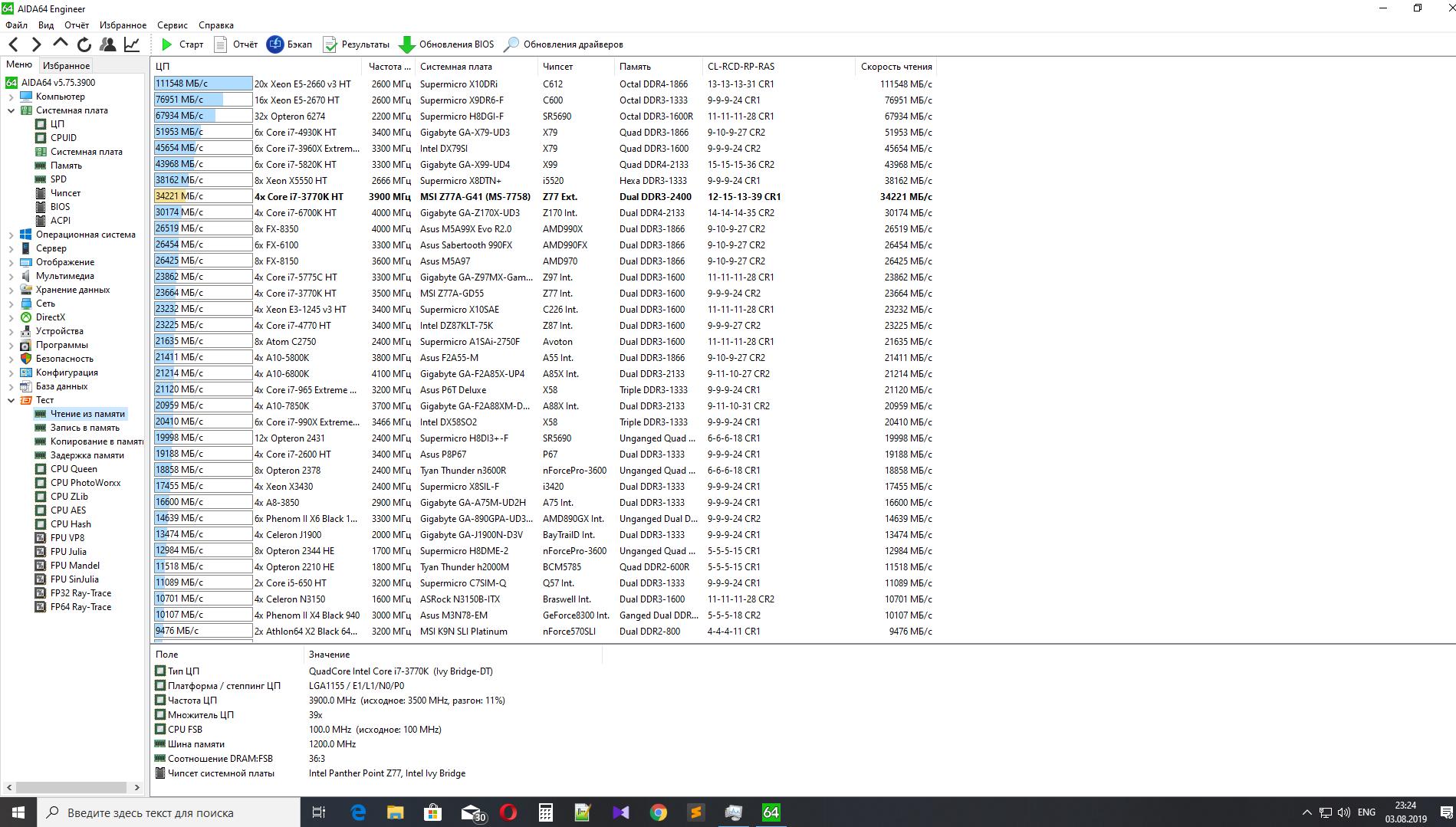The width and height of the screenshot is (1456, 827).
Task: Sort by the Частота column header
Action: pyautogui.click(x=389, y=67)
